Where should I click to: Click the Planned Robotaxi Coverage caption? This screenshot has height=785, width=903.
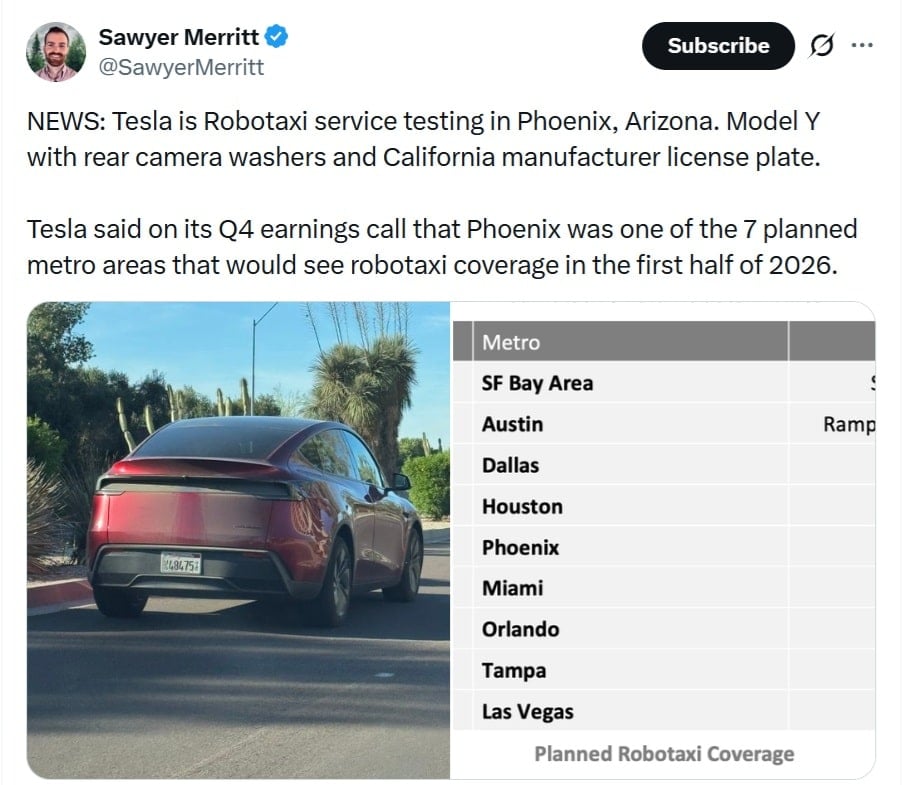coord(662,753)
